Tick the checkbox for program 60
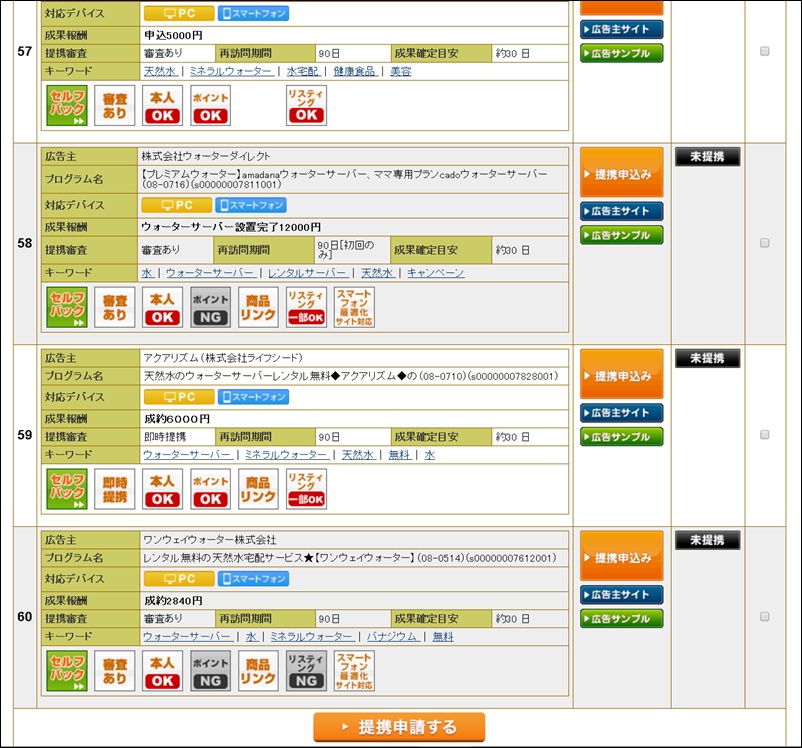802x748 pixels. [x=764, y=616]
